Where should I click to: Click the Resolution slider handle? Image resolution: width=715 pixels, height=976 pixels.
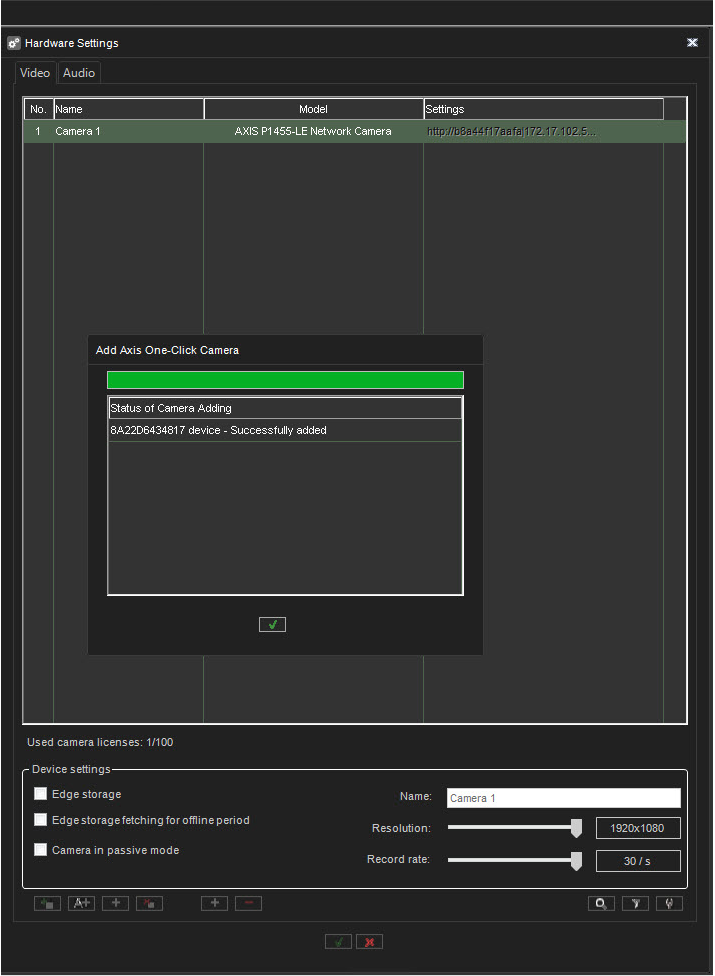coord(576,827)
